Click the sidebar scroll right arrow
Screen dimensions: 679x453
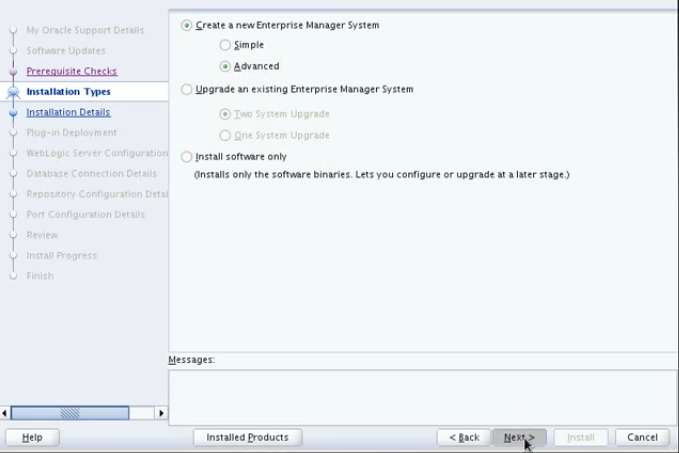coord(161,413)
